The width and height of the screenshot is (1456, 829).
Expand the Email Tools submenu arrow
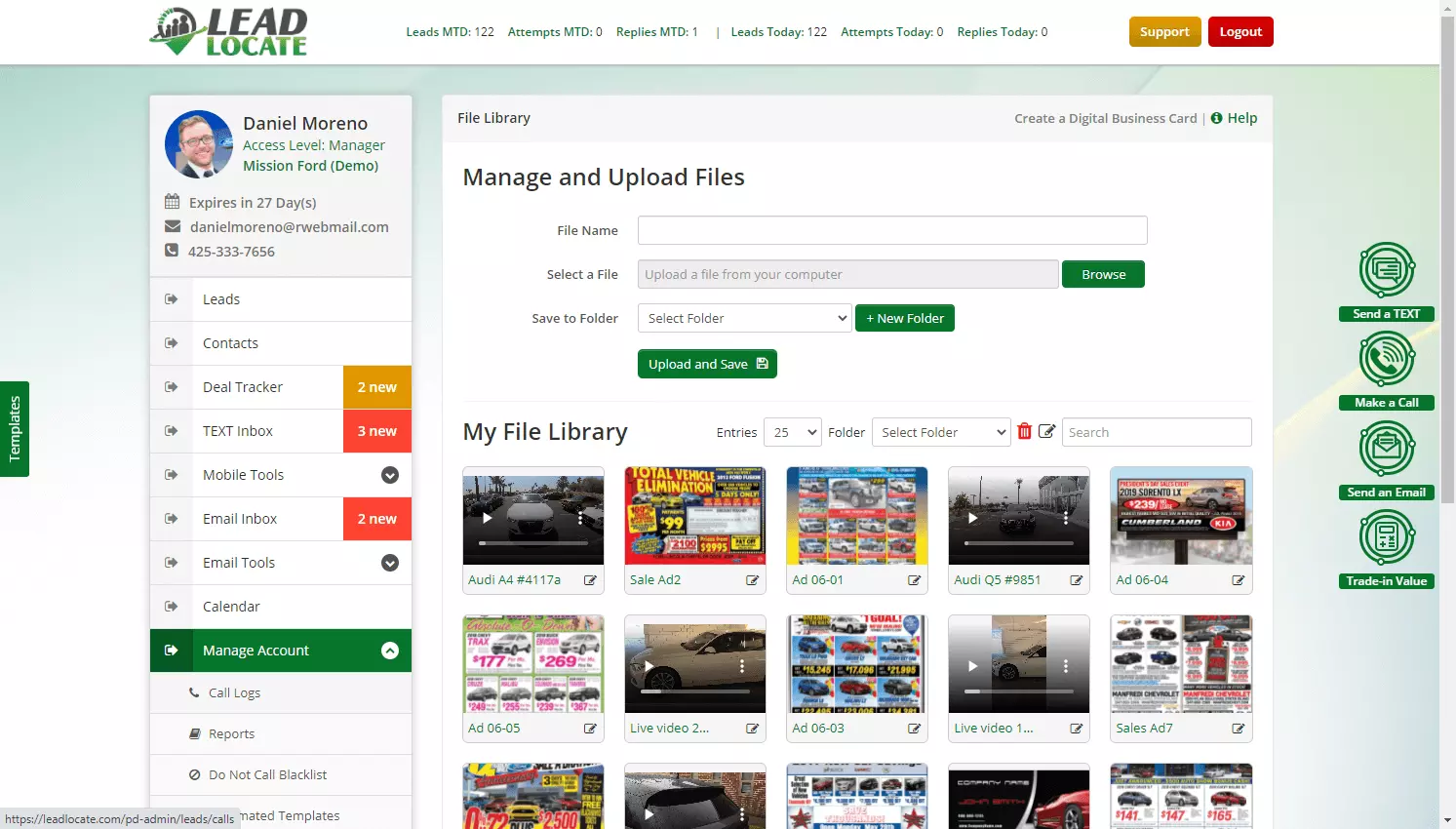390,563
